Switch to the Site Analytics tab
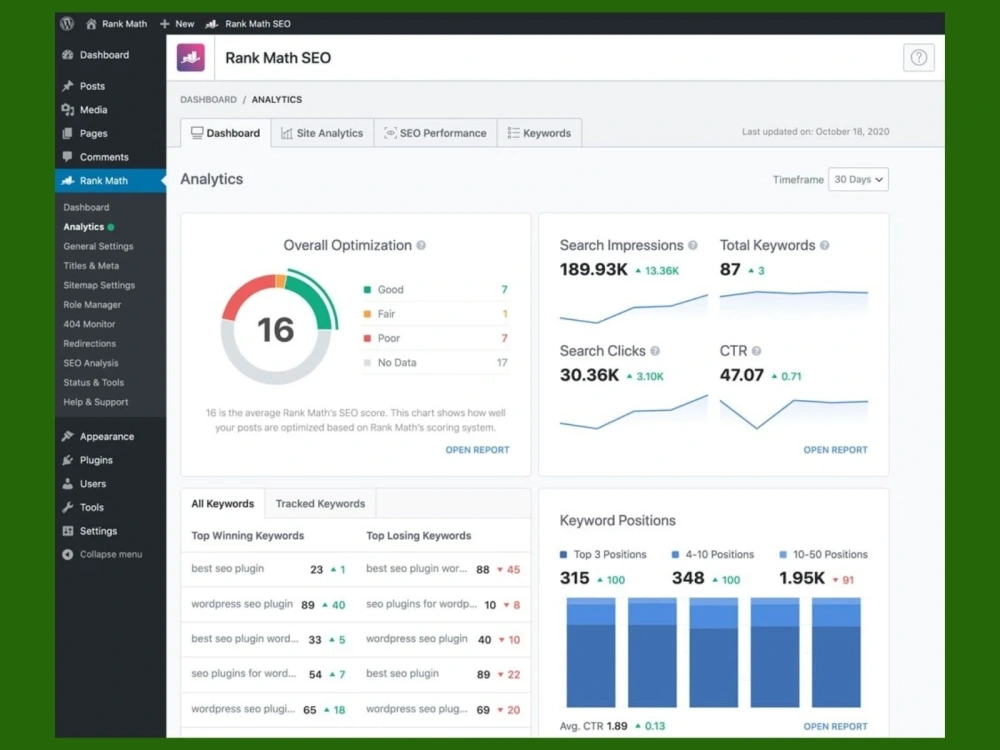The height and width of the screenshot is (750, 1000). (x=322, y=133)
